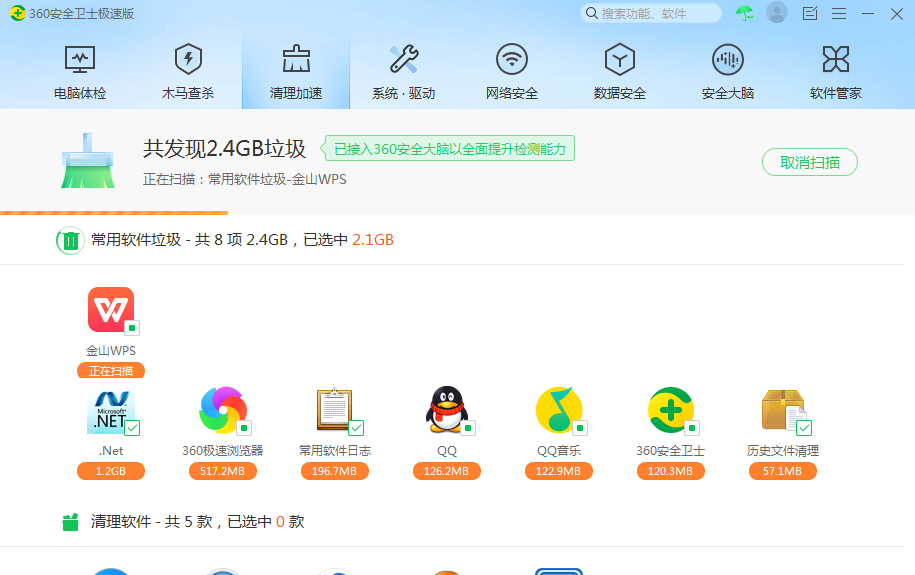Click the 正在扫描 status badge under WPS
Screen dimensions: 915x575
pos(111,371)
